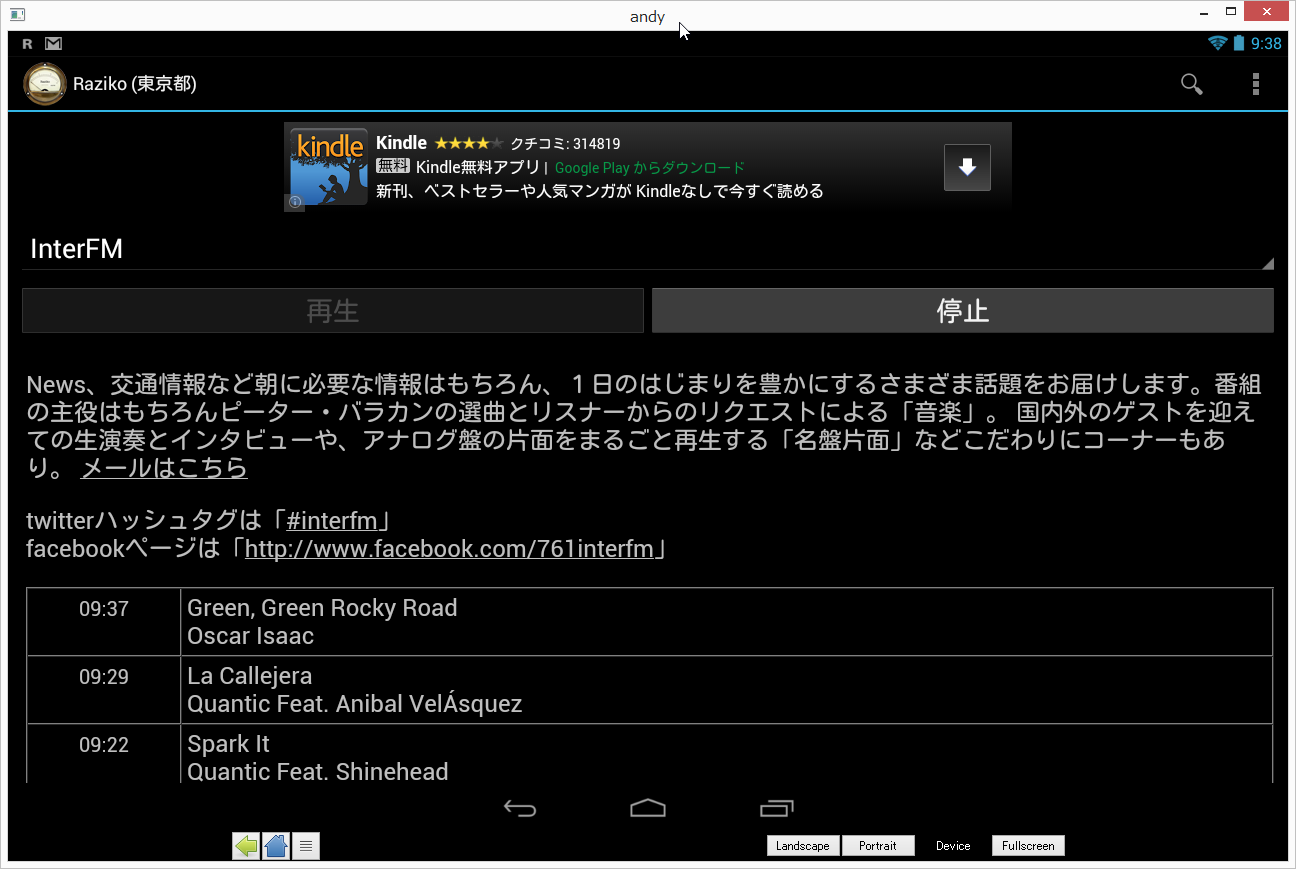Tap the Android back navigation button
This screenshot has width=1296, height=869.
click(x=520, y=807)
